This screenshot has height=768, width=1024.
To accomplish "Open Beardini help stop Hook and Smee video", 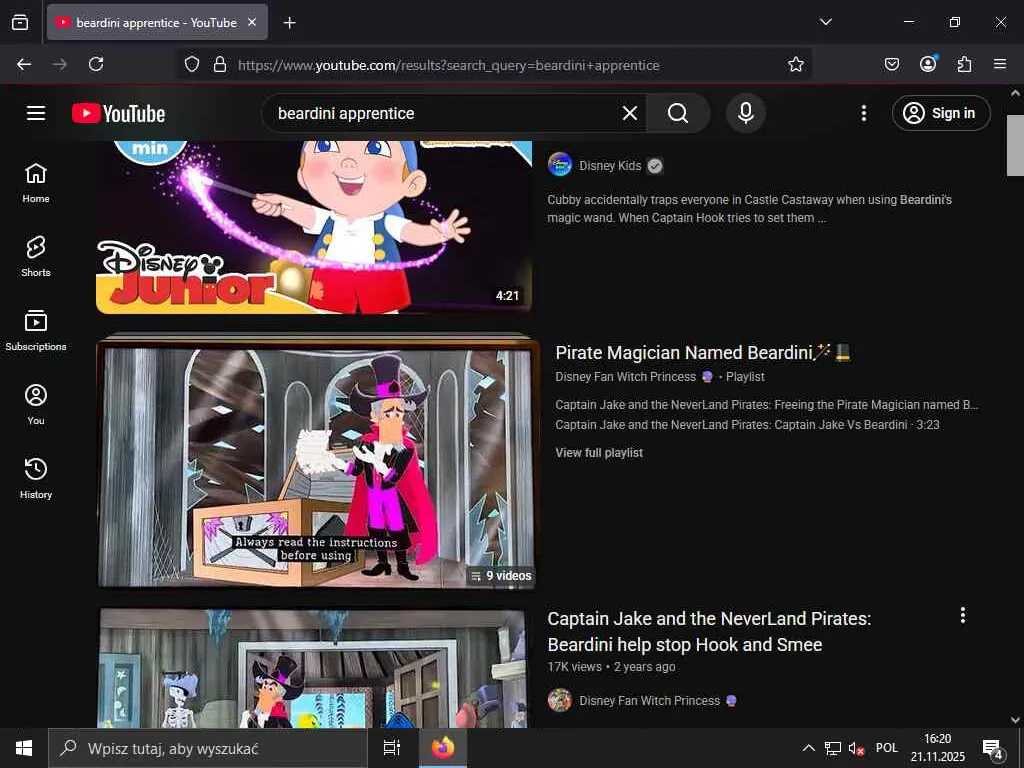I will (709, 632).
